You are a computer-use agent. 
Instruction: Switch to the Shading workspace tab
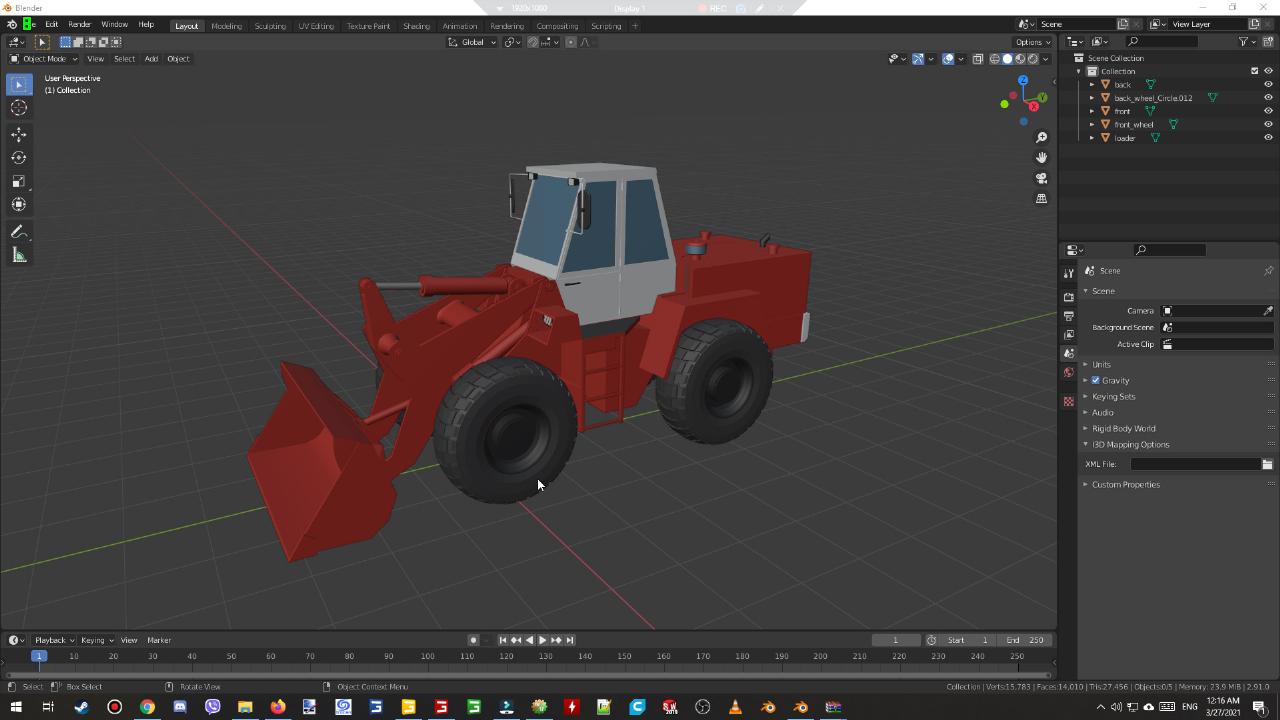[x=416, y=26]
